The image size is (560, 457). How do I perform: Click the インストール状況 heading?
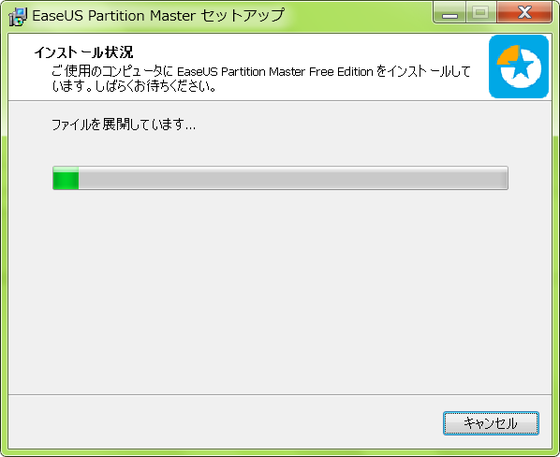coord(84,53)
